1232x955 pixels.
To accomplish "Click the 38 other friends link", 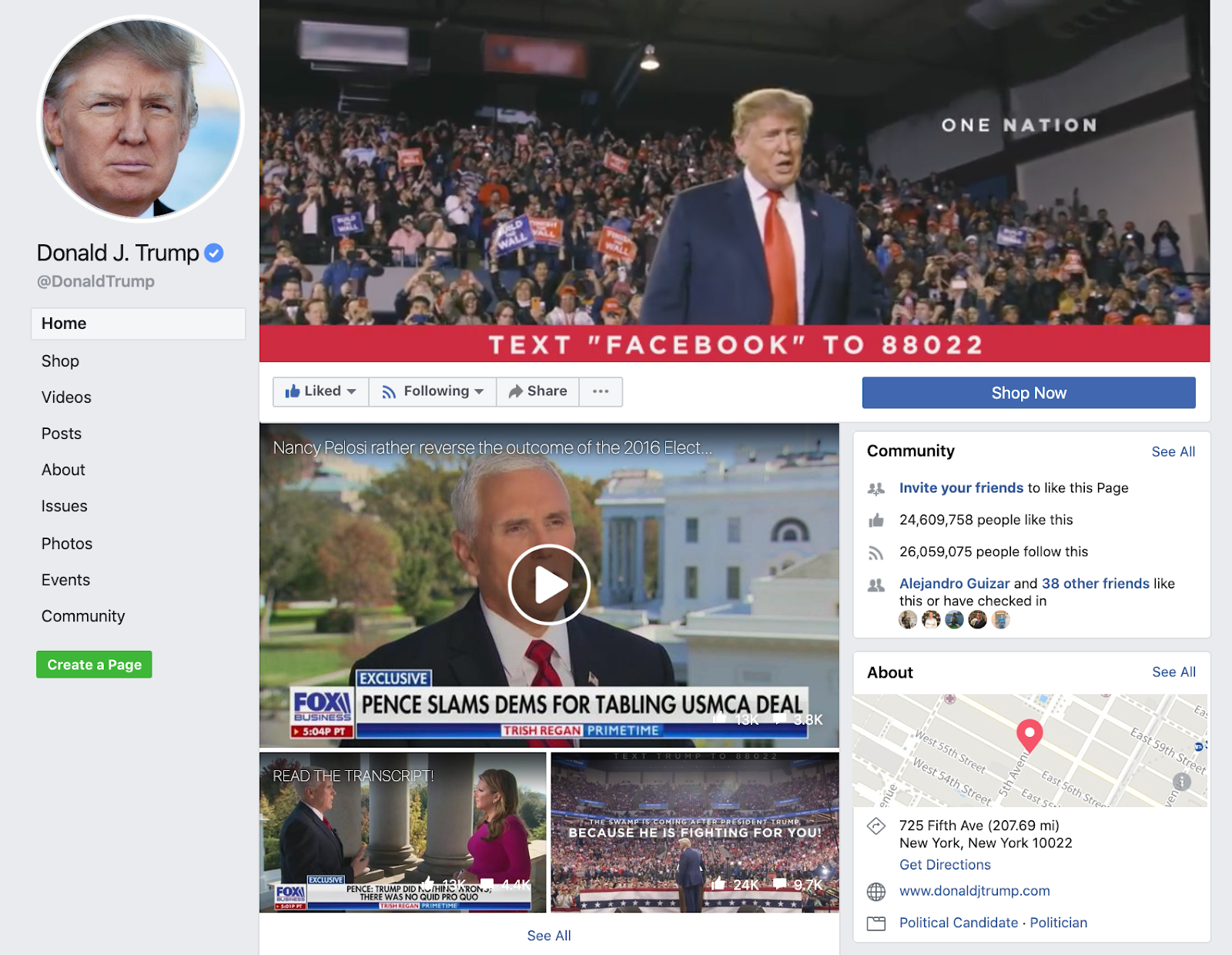I will [x=1096, y=584].
